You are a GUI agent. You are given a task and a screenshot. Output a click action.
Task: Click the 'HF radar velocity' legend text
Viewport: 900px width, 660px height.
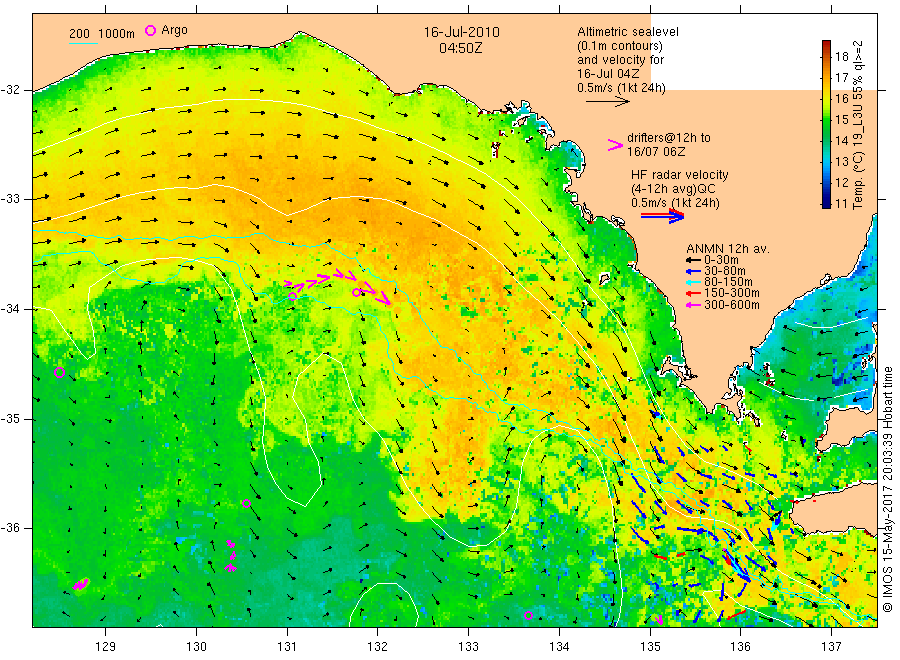(680, 174)
